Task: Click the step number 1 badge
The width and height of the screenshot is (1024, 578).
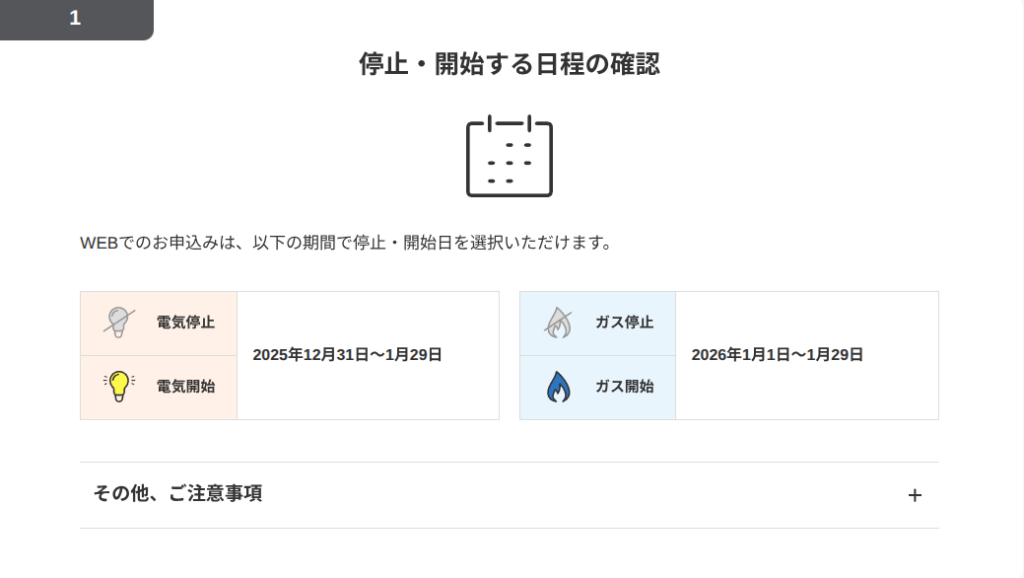Action: [x=75, y=18]
